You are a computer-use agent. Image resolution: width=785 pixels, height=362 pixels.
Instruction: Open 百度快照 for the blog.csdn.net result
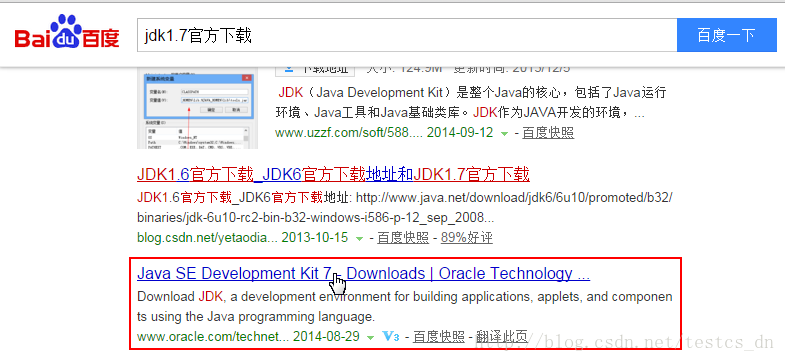(x=403, y=237)
